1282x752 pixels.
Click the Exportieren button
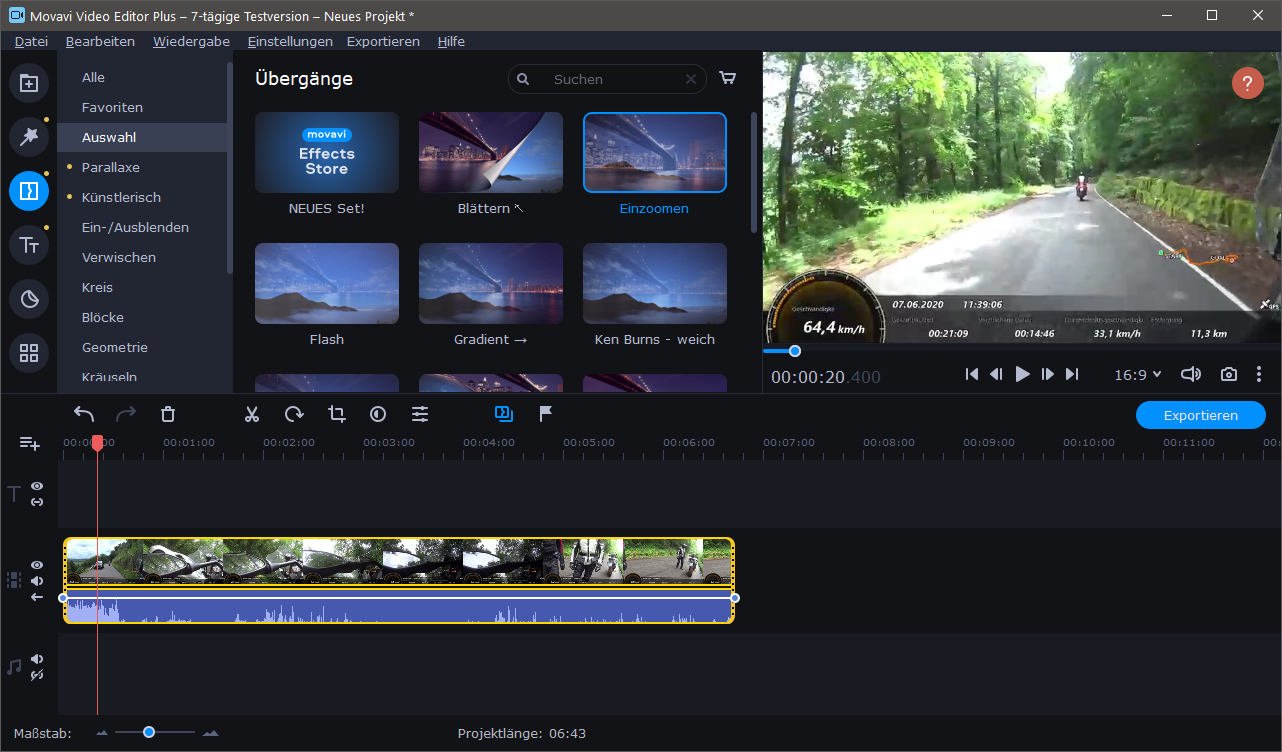1200,415
